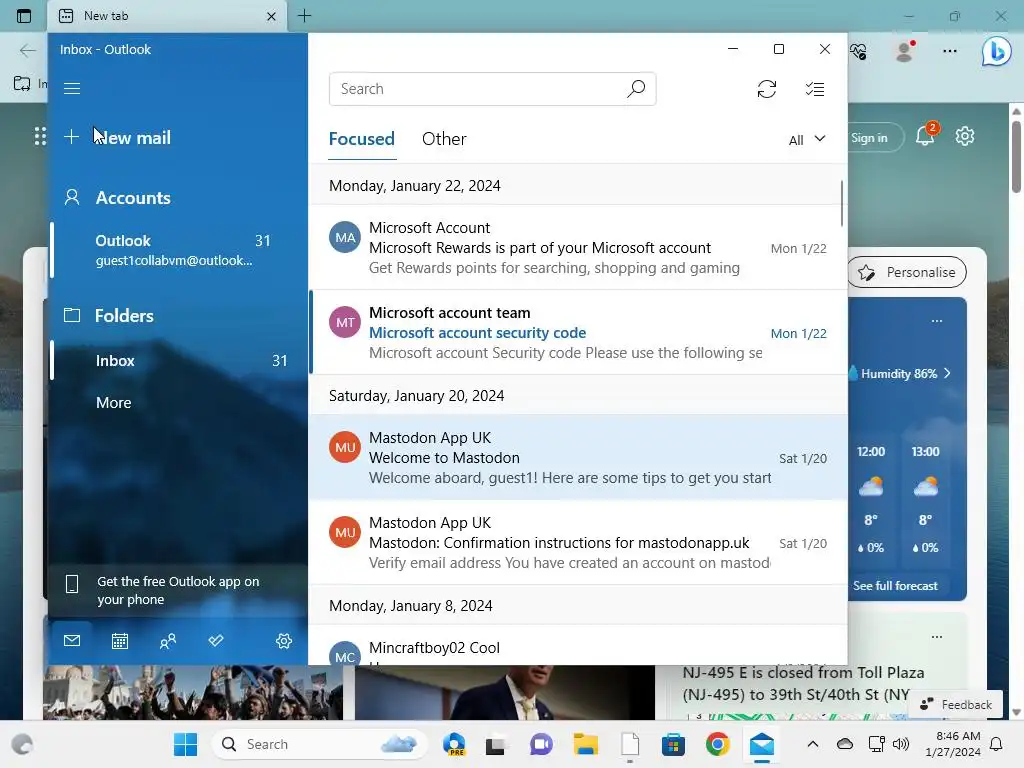Screen dimensions: 1024x768
Task: Open People contacts icon
Action: coord(168,641)
